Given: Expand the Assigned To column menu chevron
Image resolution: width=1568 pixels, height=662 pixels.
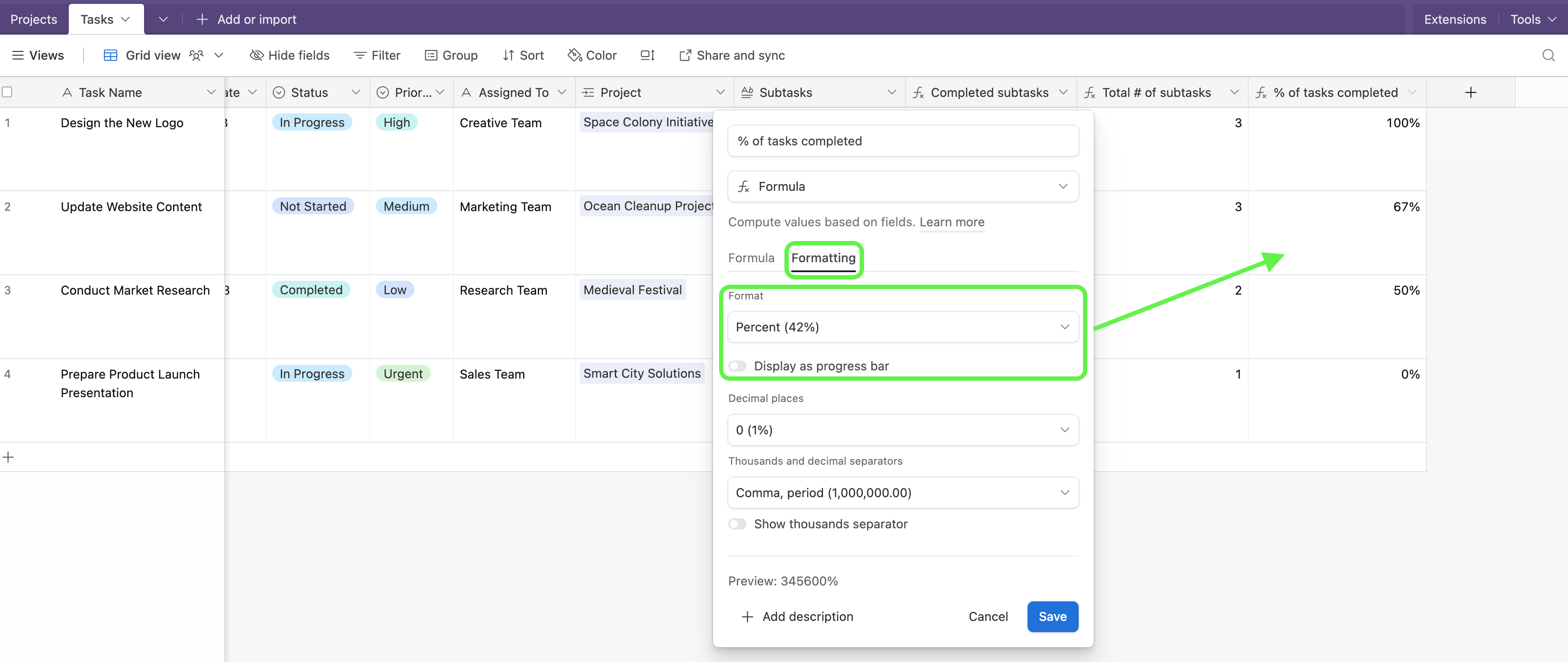Looking at the screenshot, I should [562, 93].
